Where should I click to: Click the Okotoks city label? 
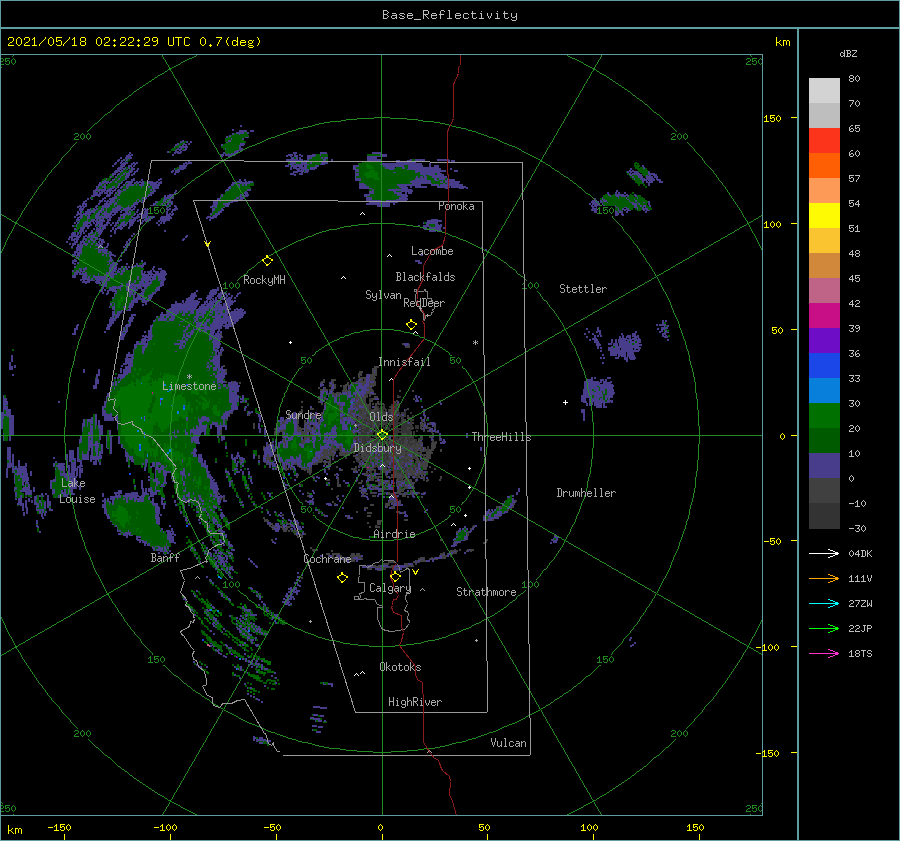click(x=400, y=667)
